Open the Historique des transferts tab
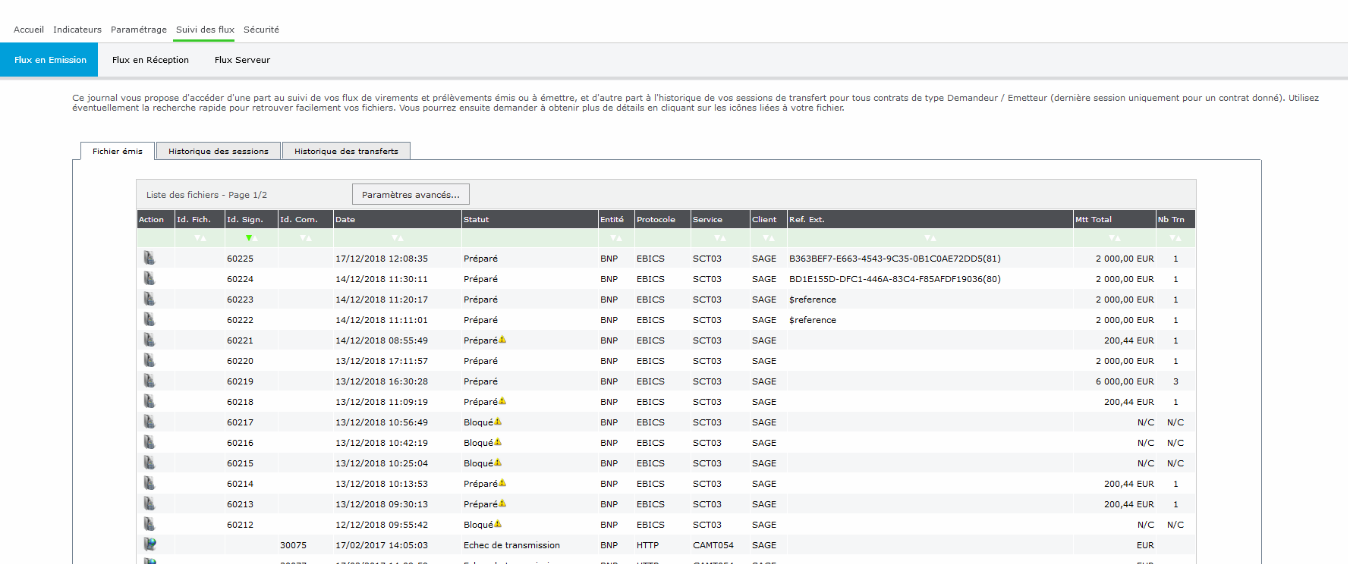 click(346, 151)
